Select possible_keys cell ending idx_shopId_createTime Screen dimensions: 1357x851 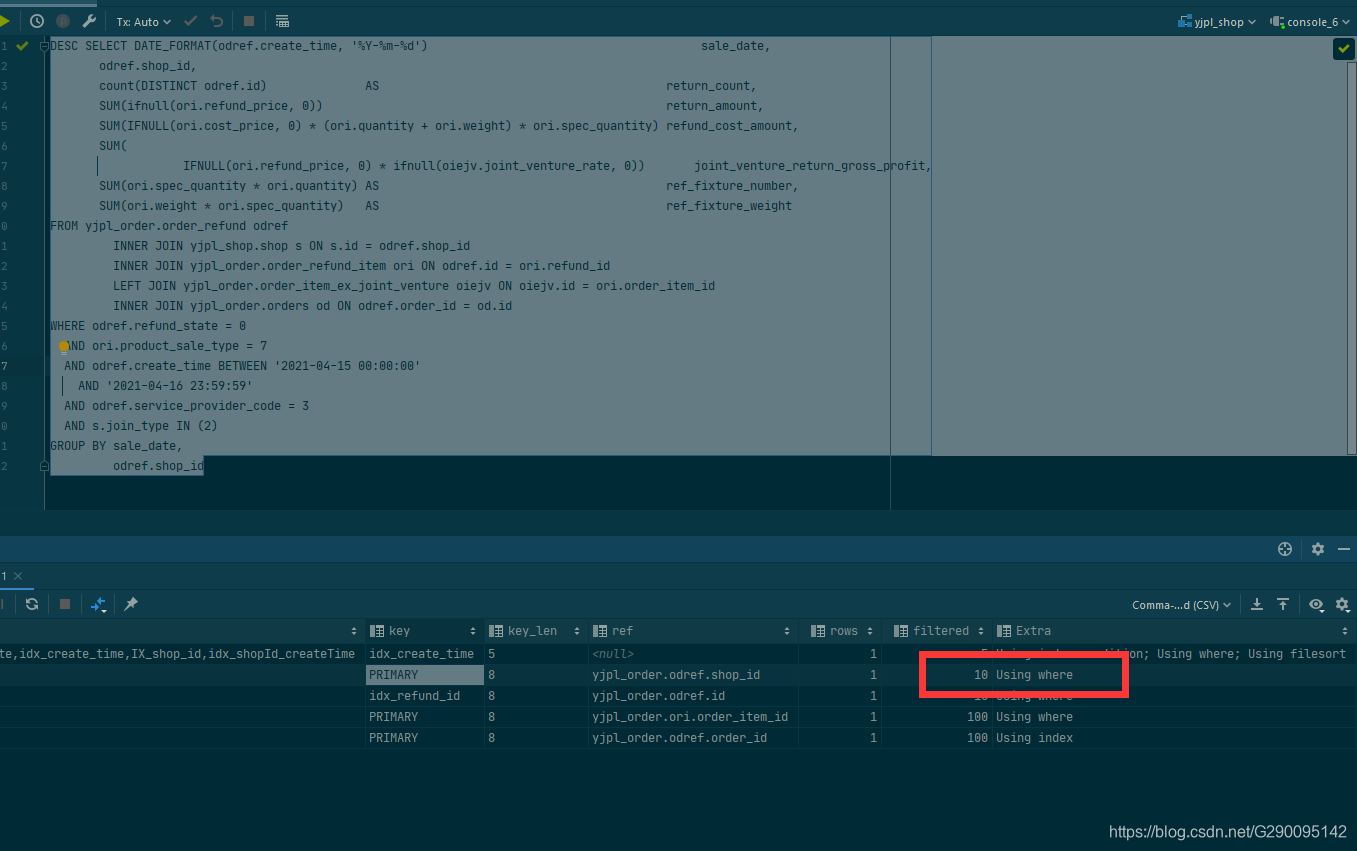coord(181,654)
